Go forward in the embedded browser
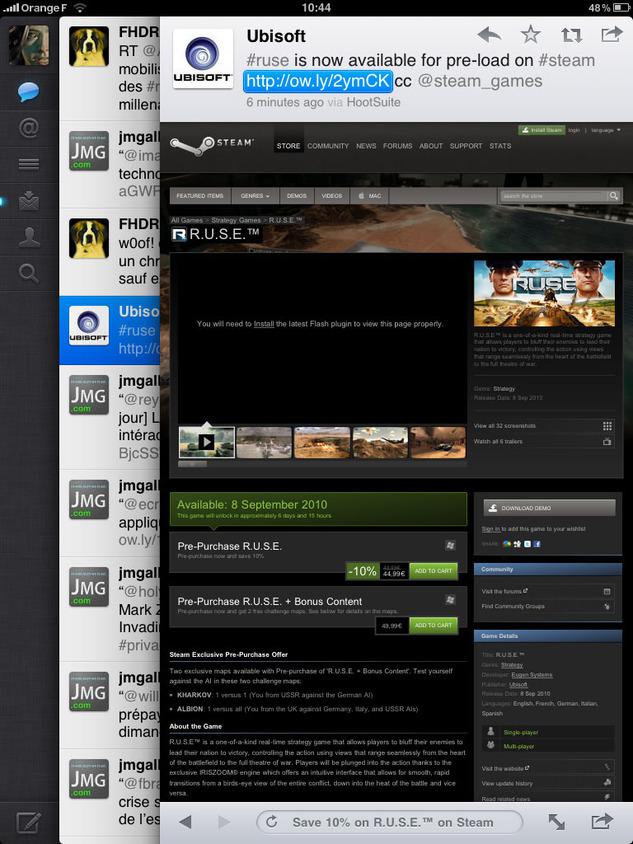 [224, 822]
